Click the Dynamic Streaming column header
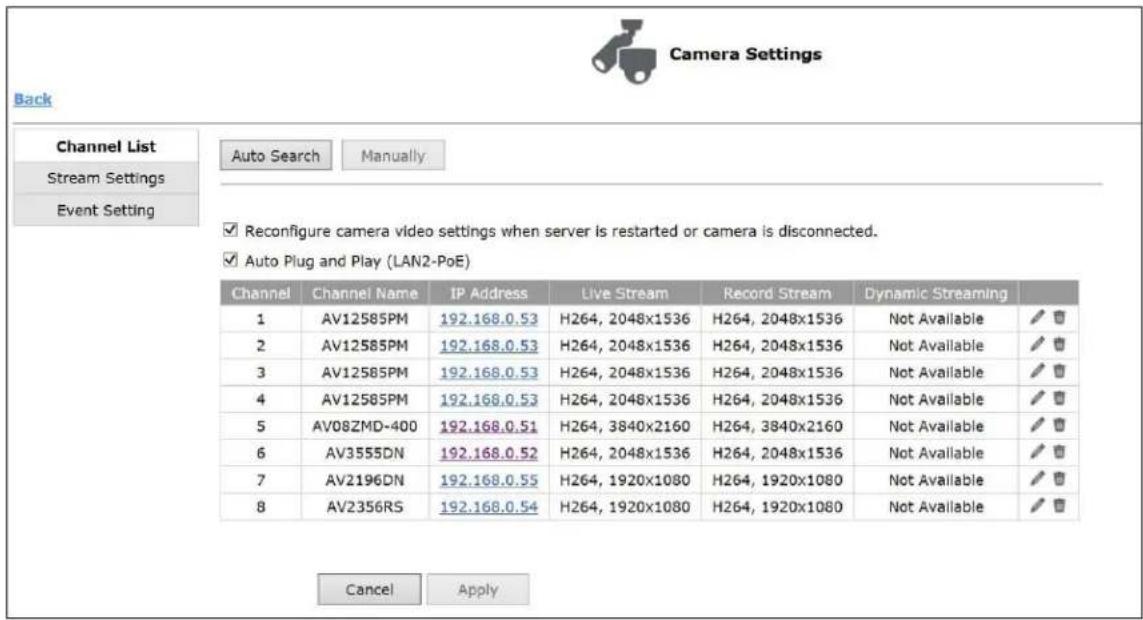1143x620 pixels. point(936,294)
